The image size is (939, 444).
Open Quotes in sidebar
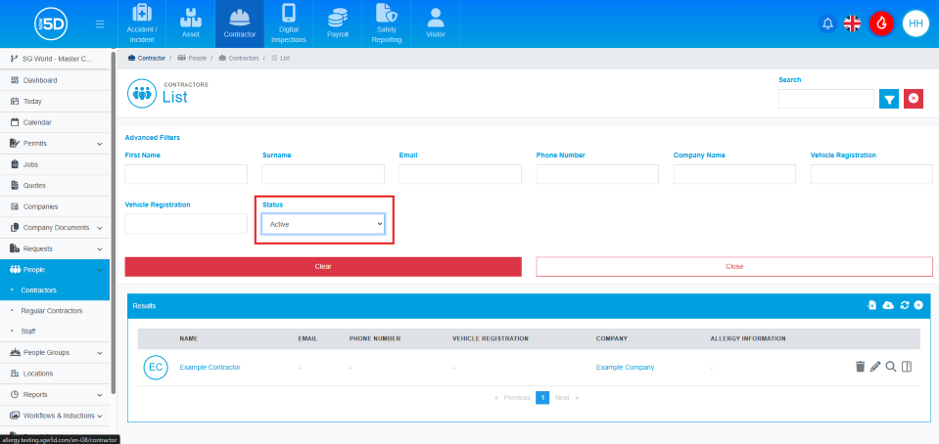pos(55,185)
